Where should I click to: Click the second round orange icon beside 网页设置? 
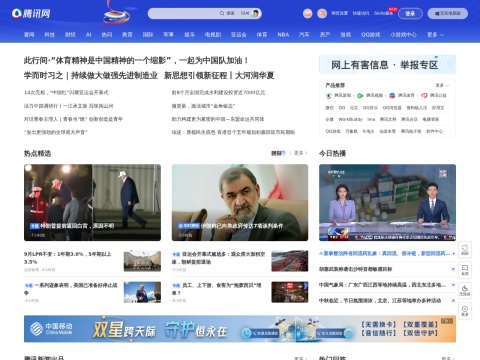coord(322,13)
